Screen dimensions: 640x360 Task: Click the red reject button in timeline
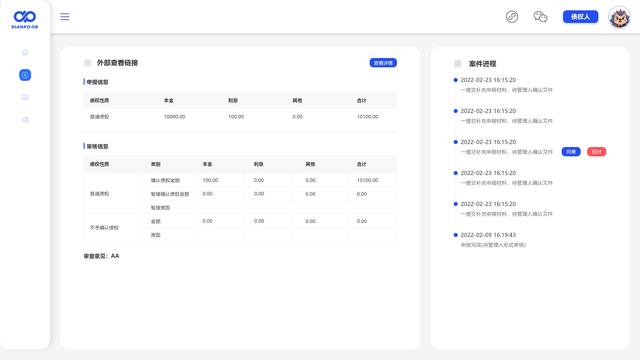coord(596,152)
